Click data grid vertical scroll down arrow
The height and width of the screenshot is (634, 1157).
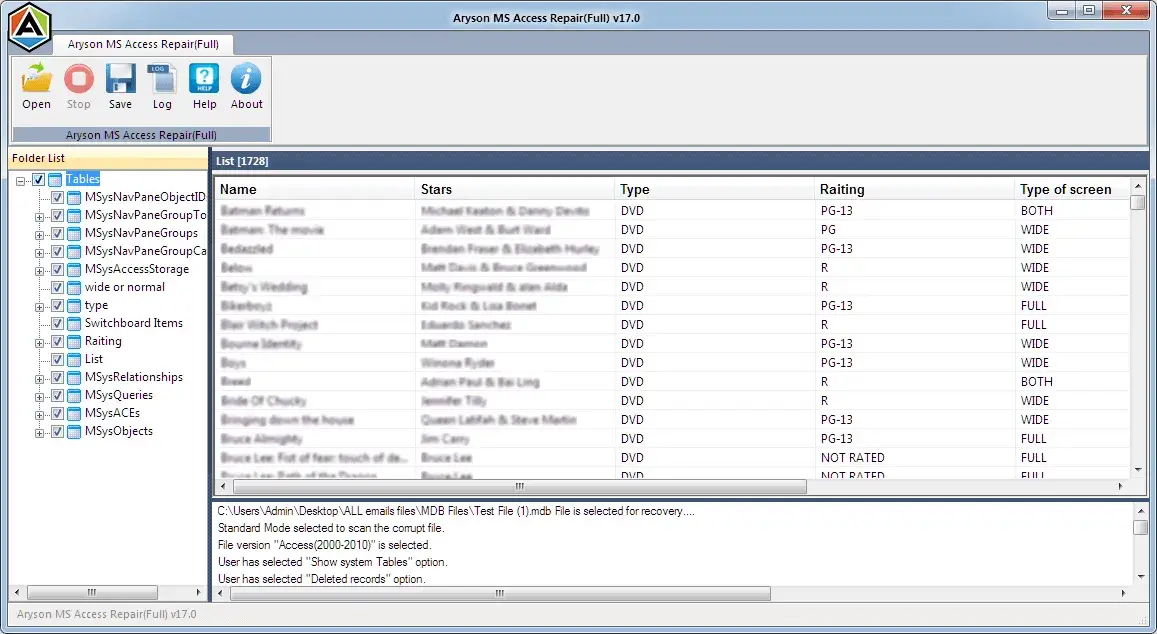[1138, 469]
